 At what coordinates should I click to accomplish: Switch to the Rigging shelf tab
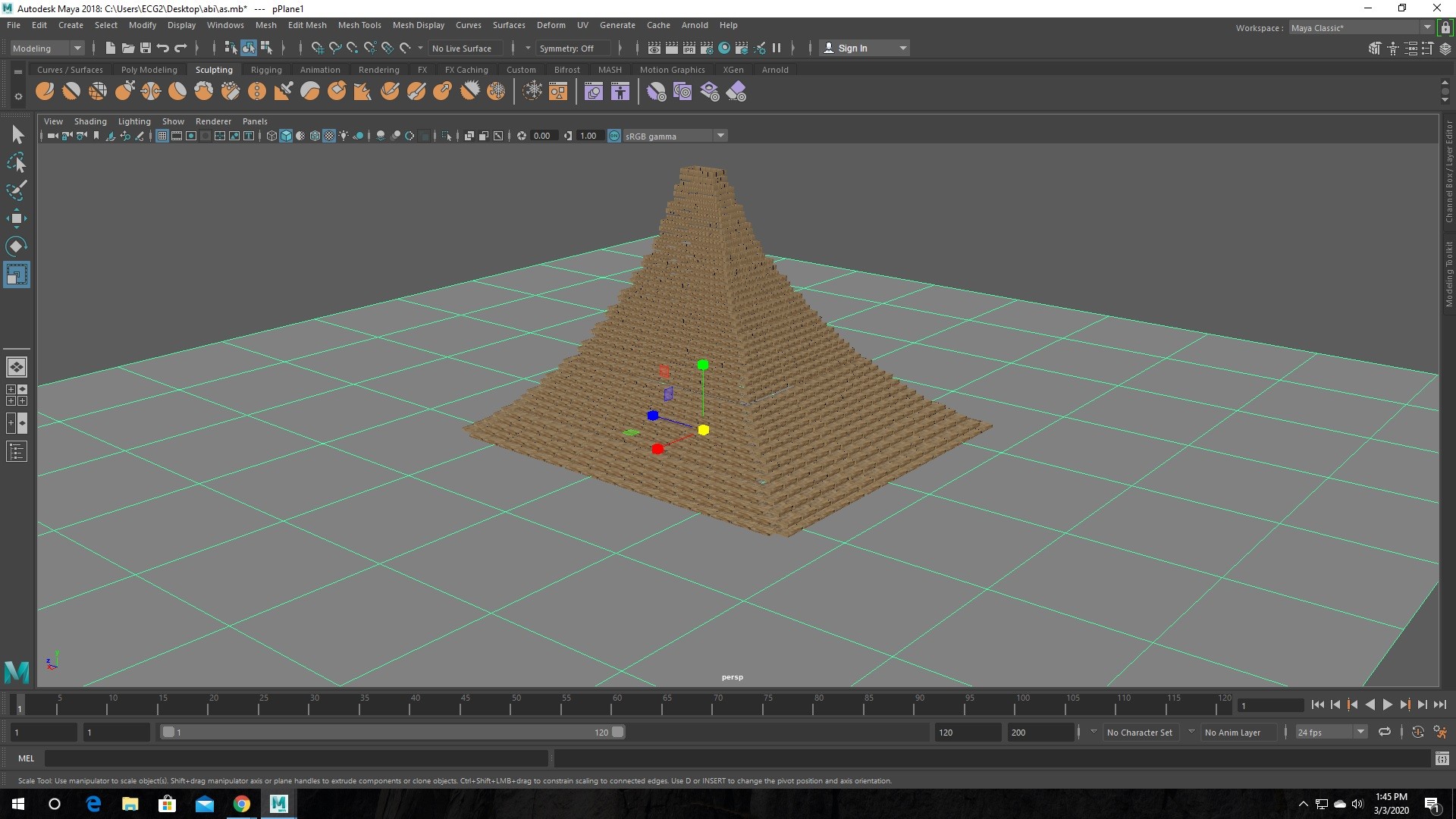[266, 70]
